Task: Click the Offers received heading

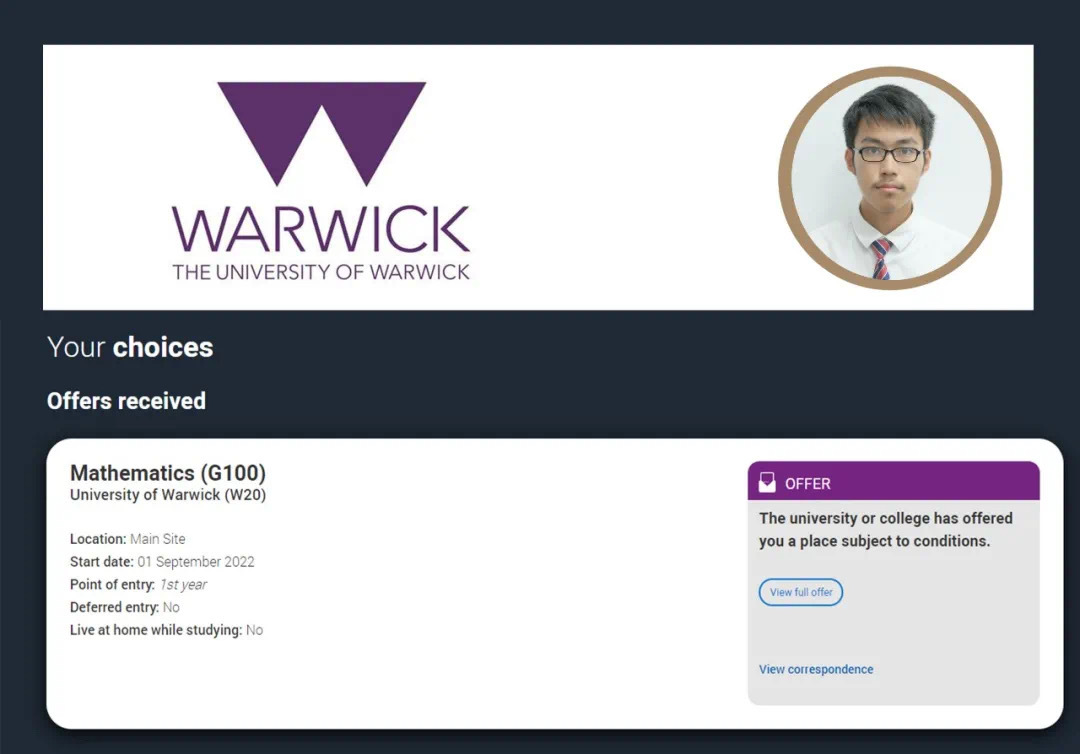Action: pyautogui.click(x=126, y=401)
